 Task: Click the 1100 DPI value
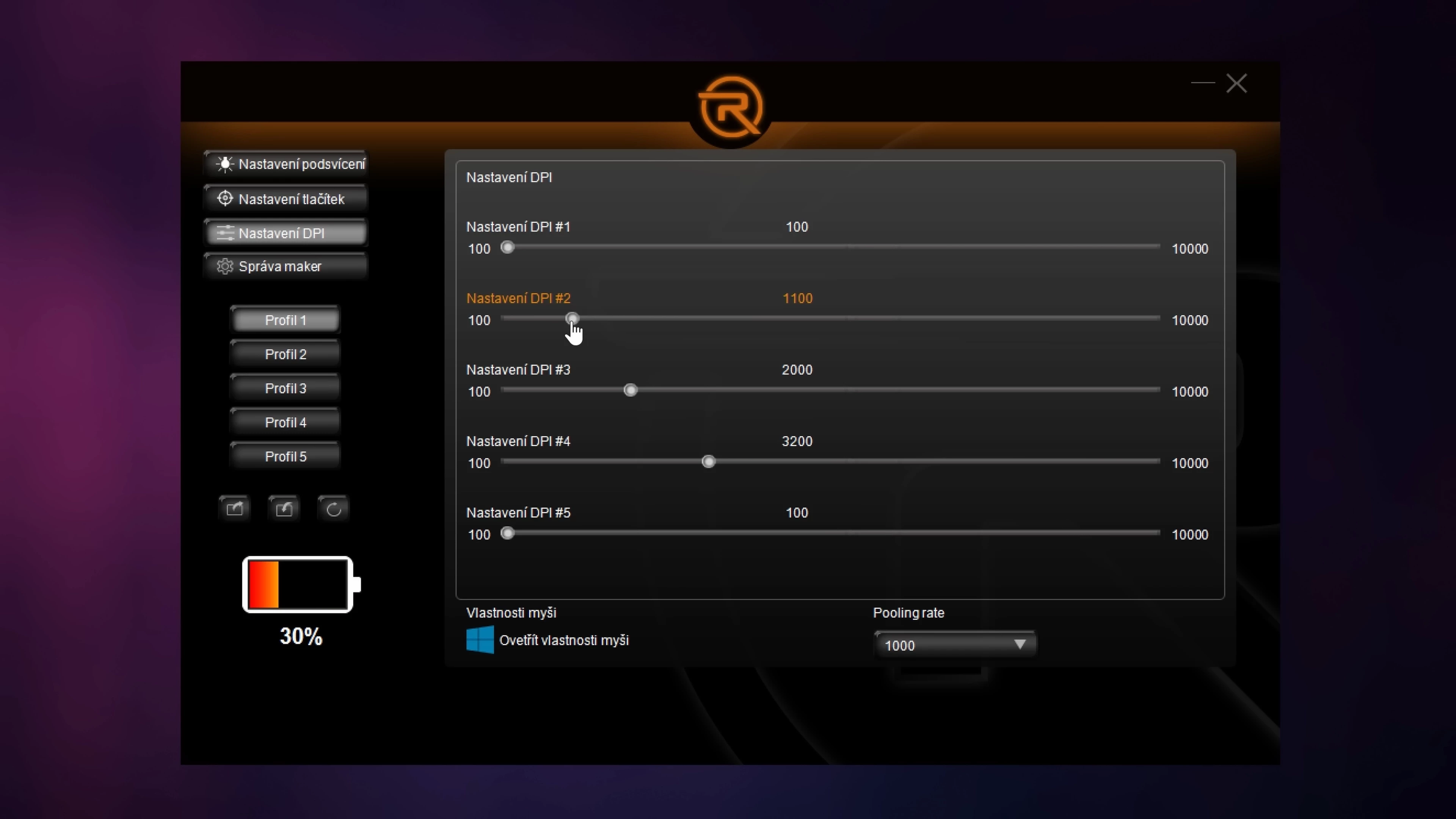point(797,298)
